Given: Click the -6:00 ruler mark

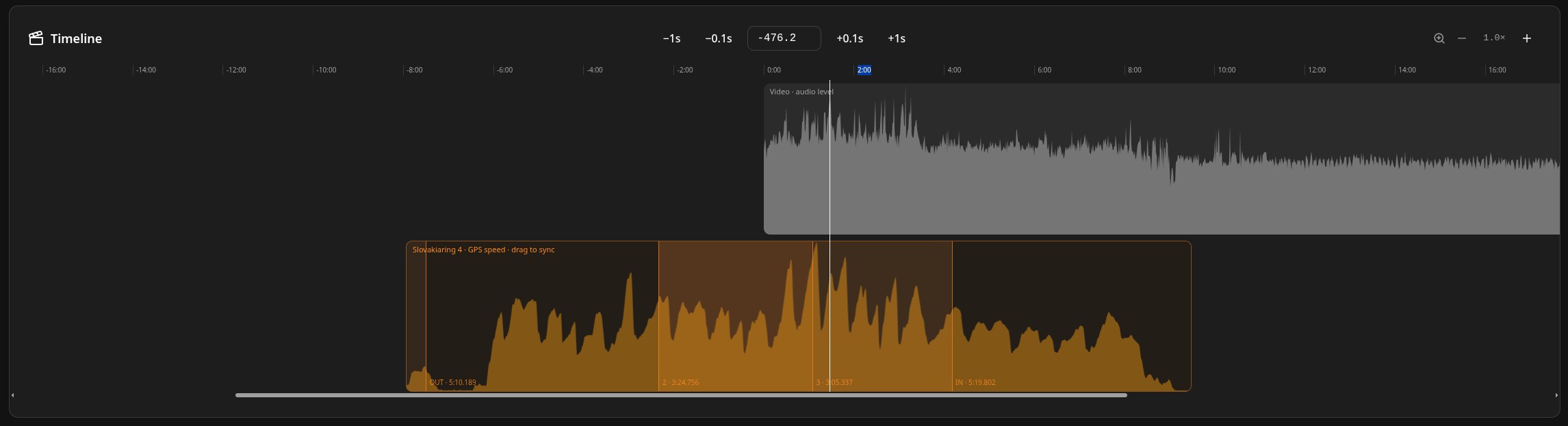Looking at the screenshot, I should pos(504,70).
